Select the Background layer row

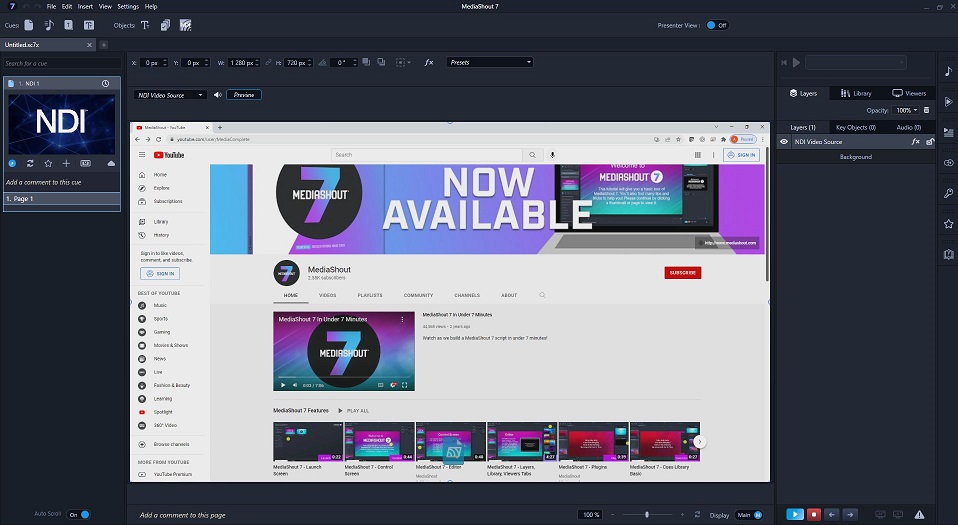855,157
